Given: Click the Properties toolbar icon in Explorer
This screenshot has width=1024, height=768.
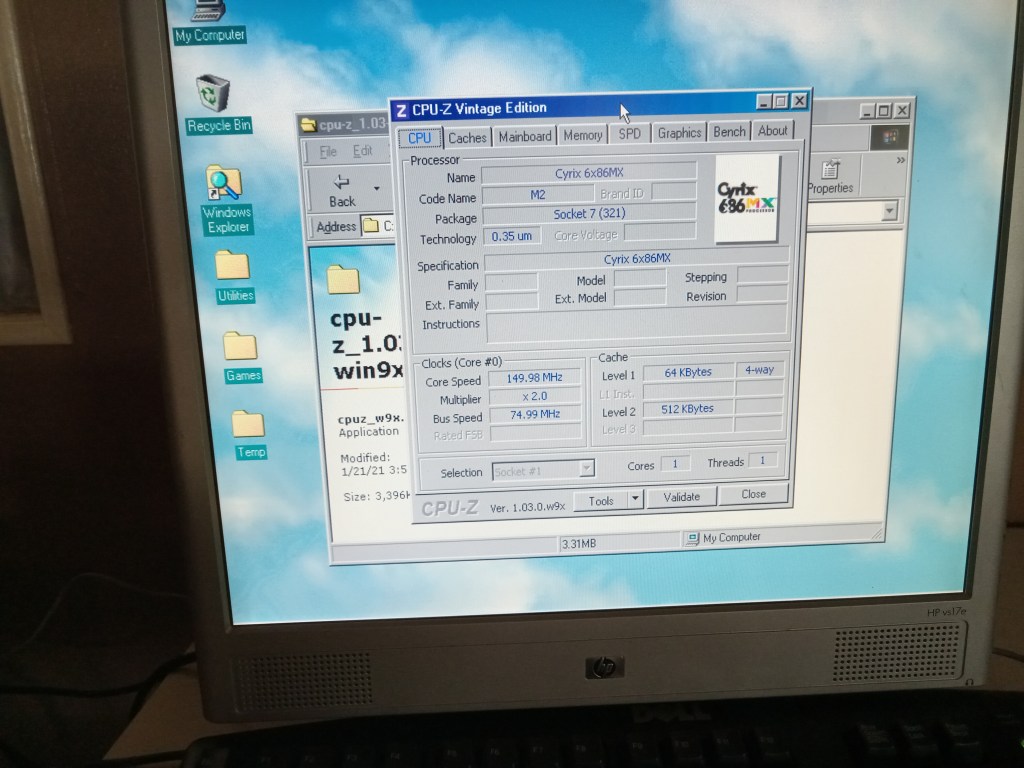Looking at the screenshot, I should pyautogui.click(x=830, y=173).
